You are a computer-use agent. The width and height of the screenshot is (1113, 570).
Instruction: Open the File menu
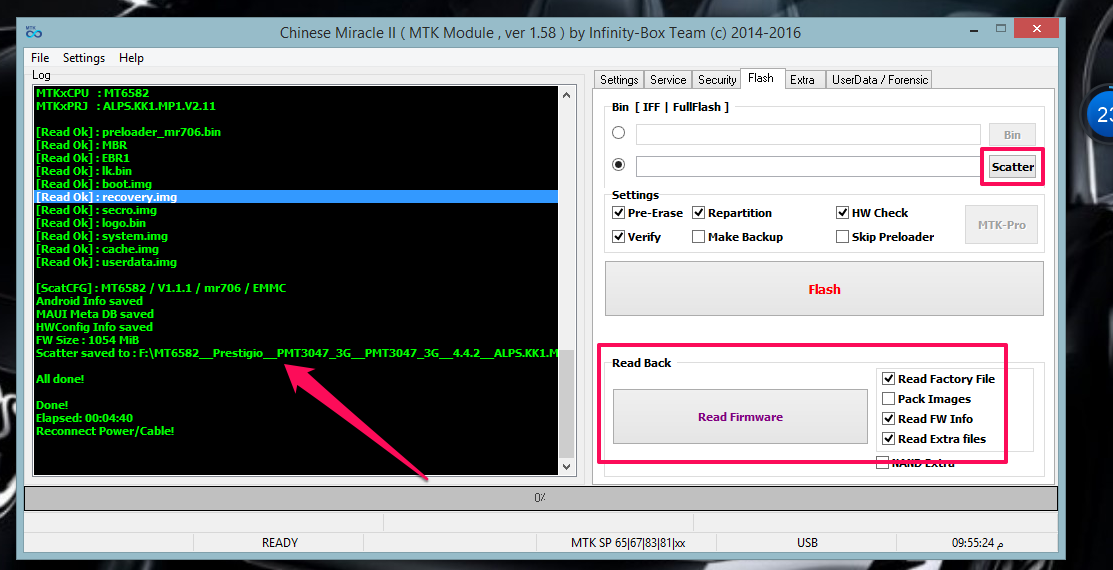[40, 58]
